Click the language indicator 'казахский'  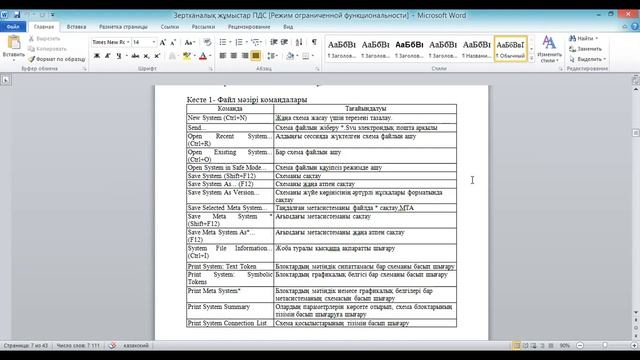point(136,346)
